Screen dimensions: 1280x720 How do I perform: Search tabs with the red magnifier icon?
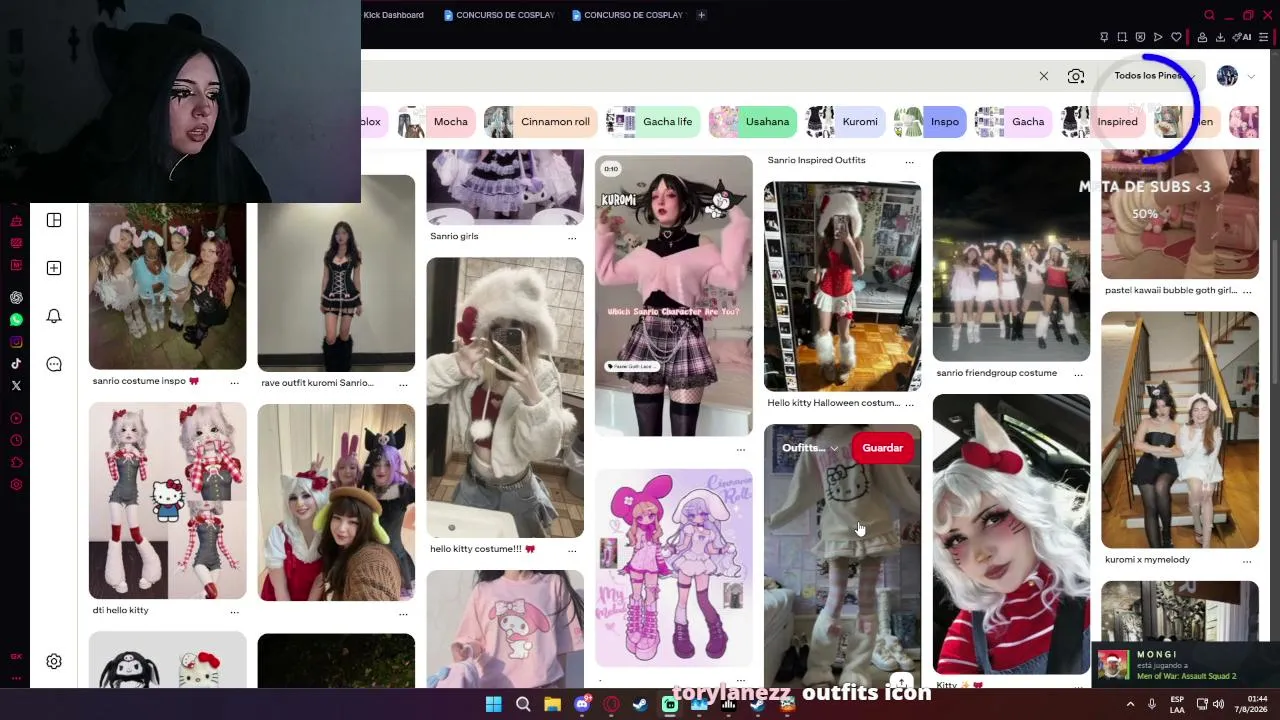click(x=1209, y=15)
